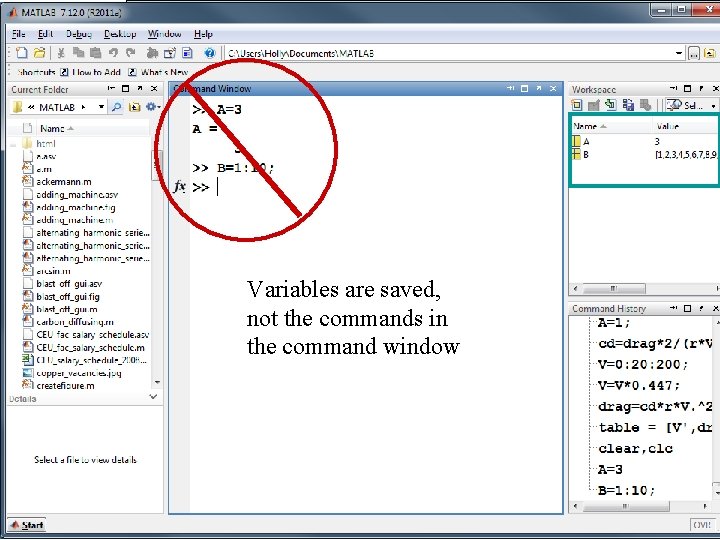Click the Start button
Viewport: 720px width, 540px height.
coord(27,525)
